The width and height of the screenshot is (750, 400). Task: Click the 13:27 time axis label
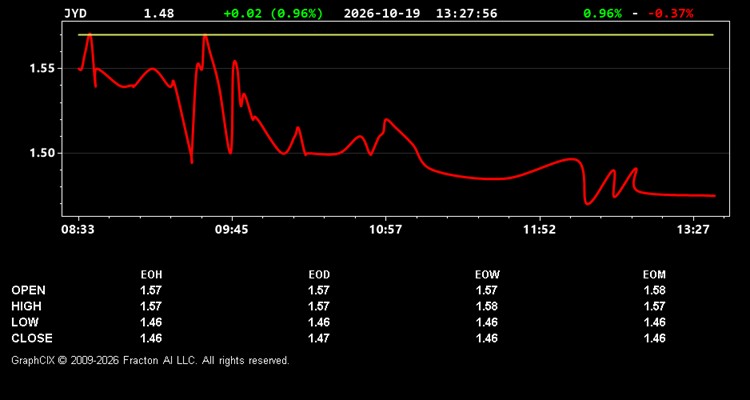tap(694, 230)
